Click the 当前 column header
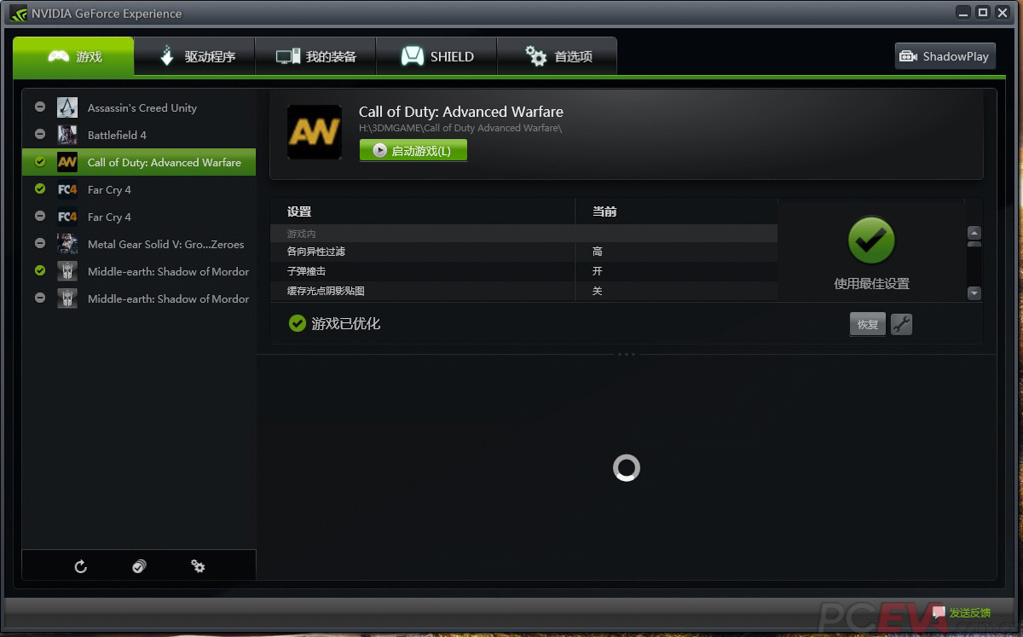1023x637 pixels. [x=604, y=211]
